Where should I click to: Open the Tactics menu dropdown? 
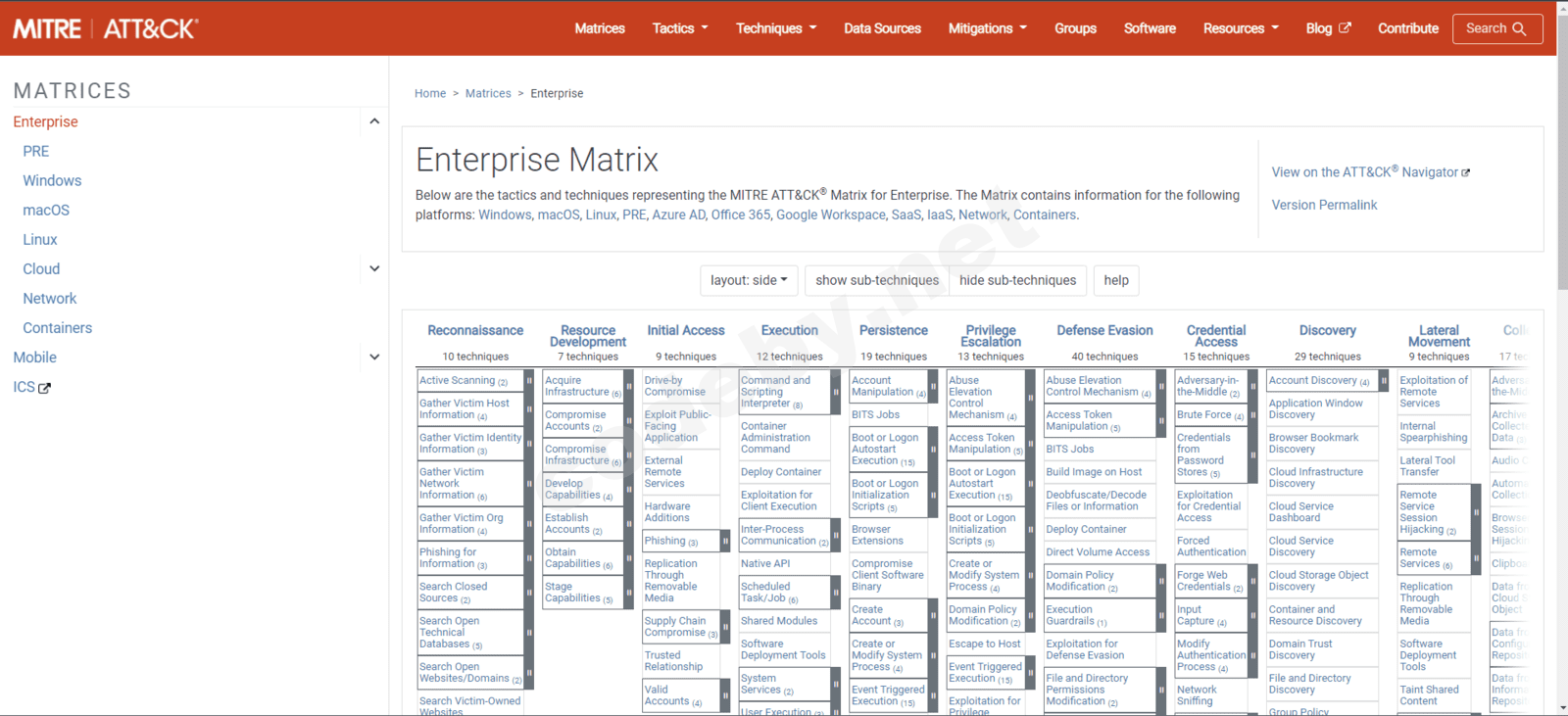[680, 28]
